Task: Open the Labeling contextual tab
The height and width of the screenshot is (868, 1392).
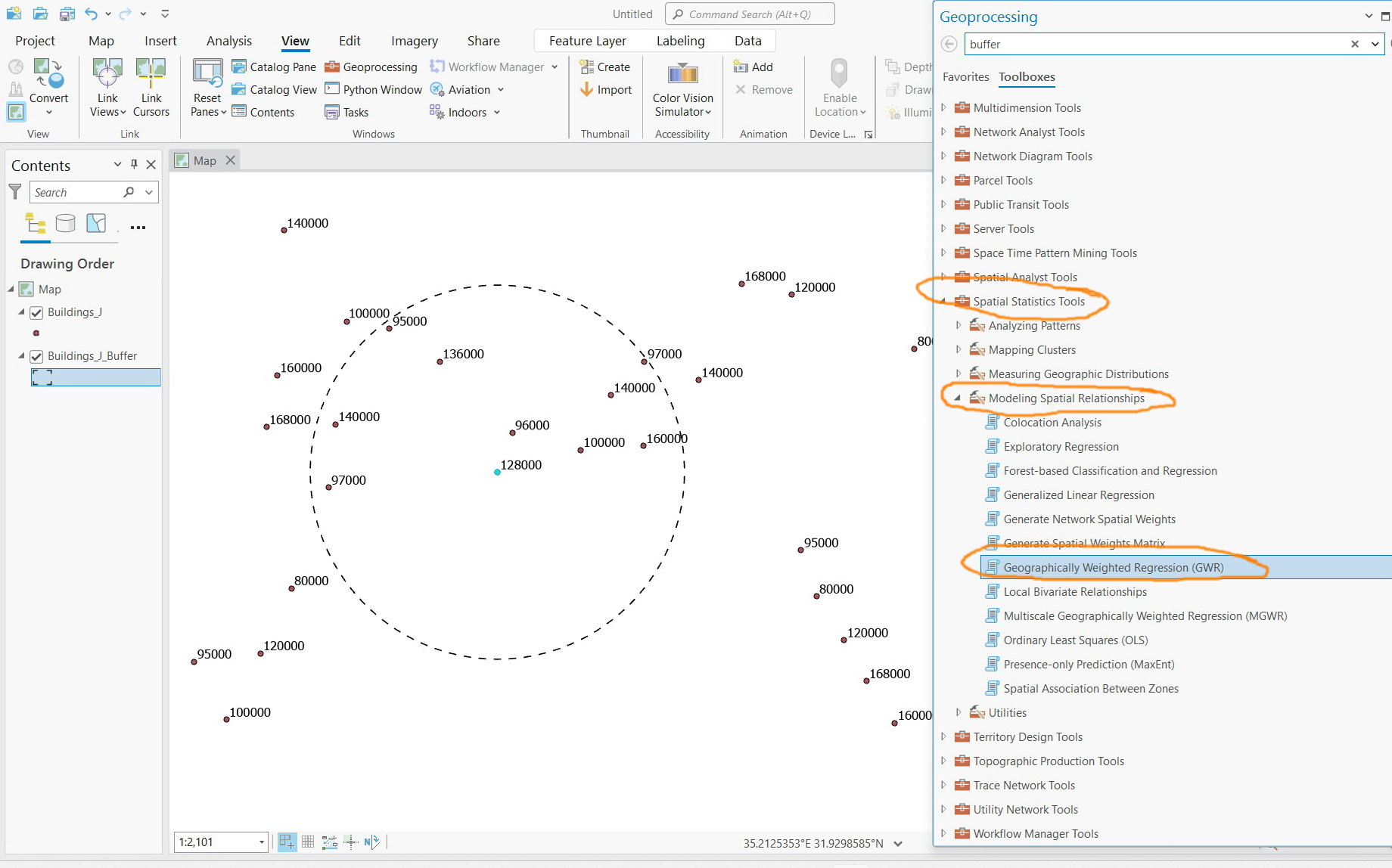Action: (680, 41)
